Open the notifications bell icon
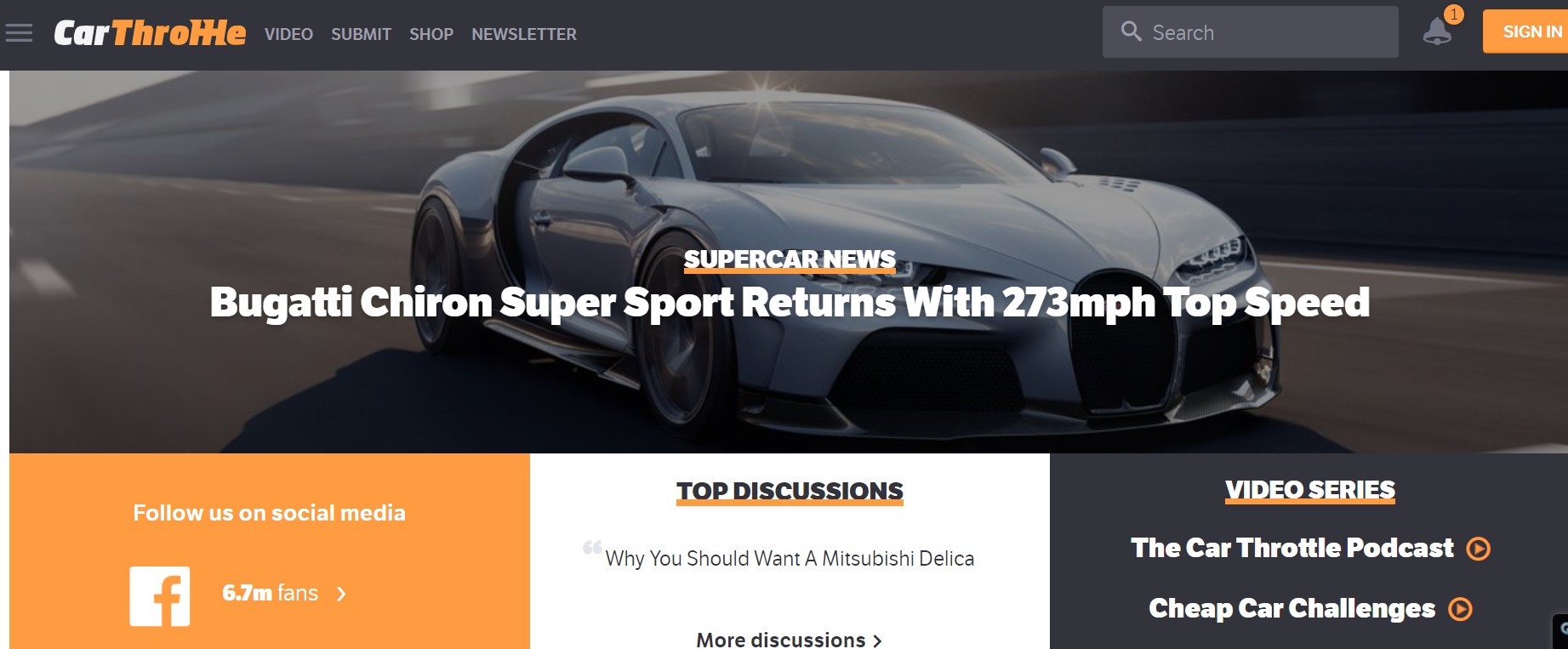The width and height of the screenshot is (1568, 649). point(1437,31)
